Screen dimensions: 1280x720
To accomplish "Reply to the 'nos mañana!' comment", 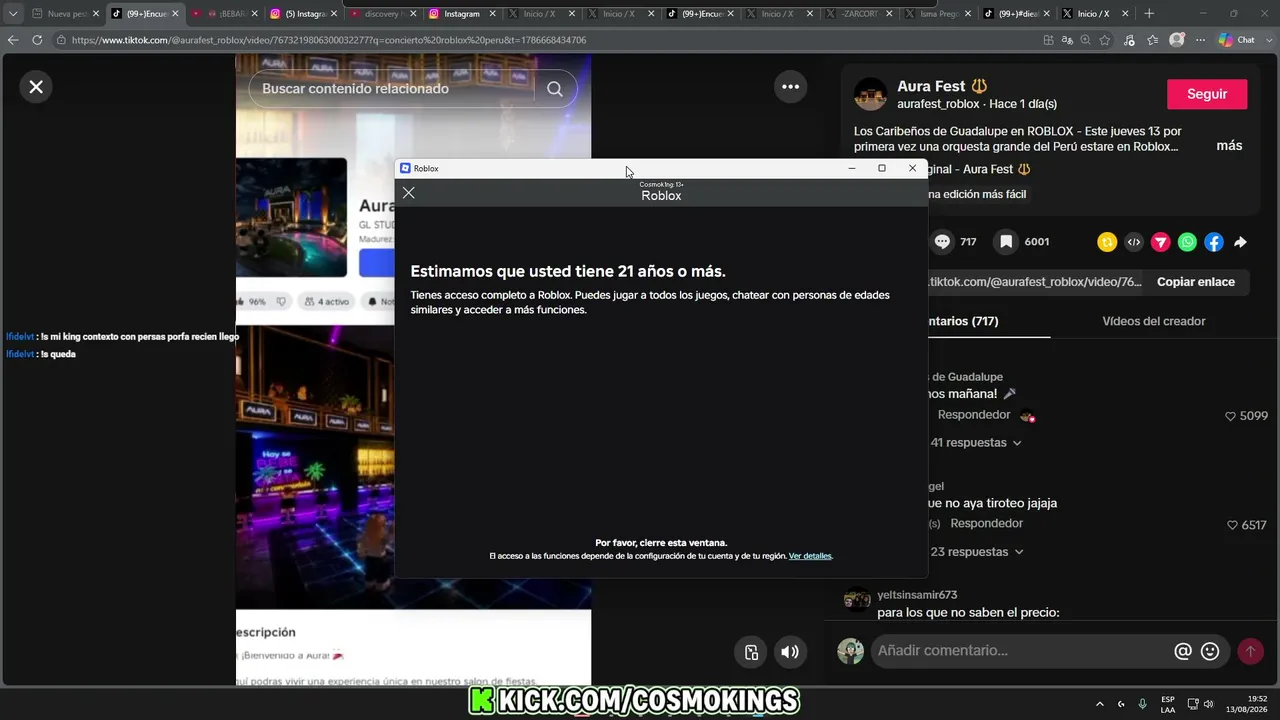I will [974, 415].
